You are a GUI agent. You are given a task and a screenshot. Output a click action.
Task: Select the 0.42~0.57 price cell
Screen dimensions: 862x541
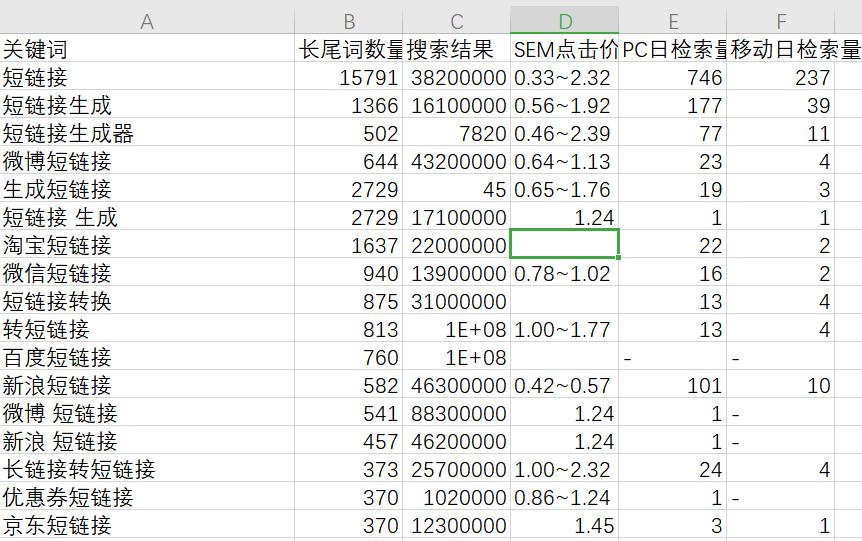tap(565, 385)
